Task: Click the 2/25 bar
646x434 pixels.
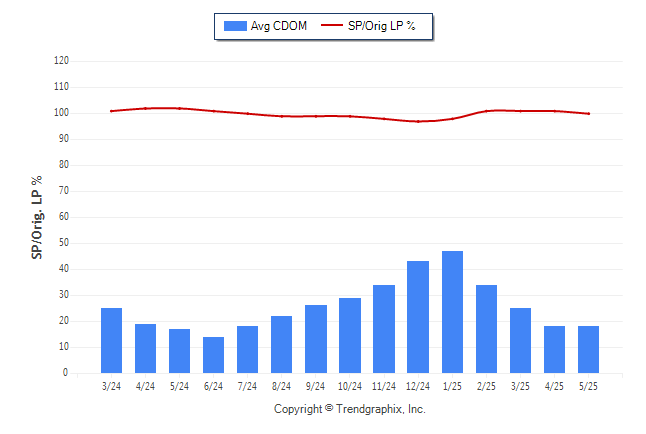Action: [x=486, y=329]
